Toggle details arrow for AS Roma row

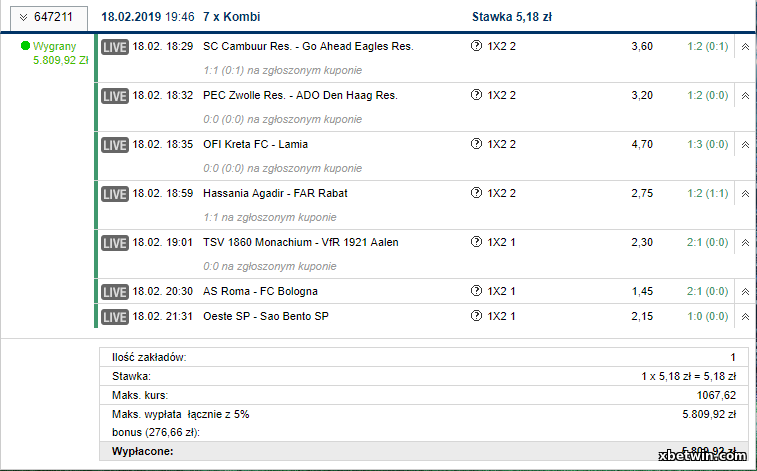tap(745, 292)
